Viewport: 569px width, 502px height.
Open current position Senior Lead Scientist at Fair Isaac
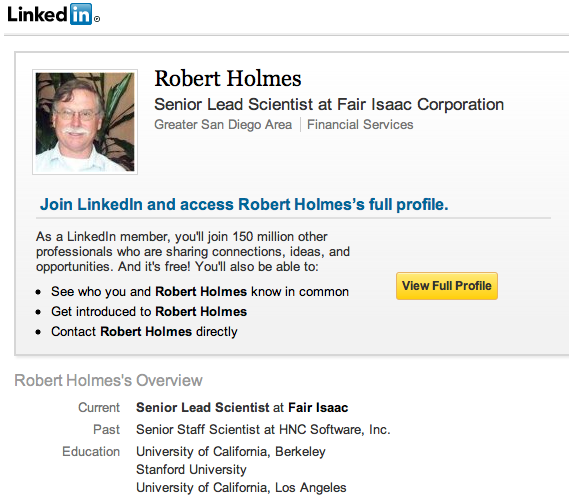(242, 407)
